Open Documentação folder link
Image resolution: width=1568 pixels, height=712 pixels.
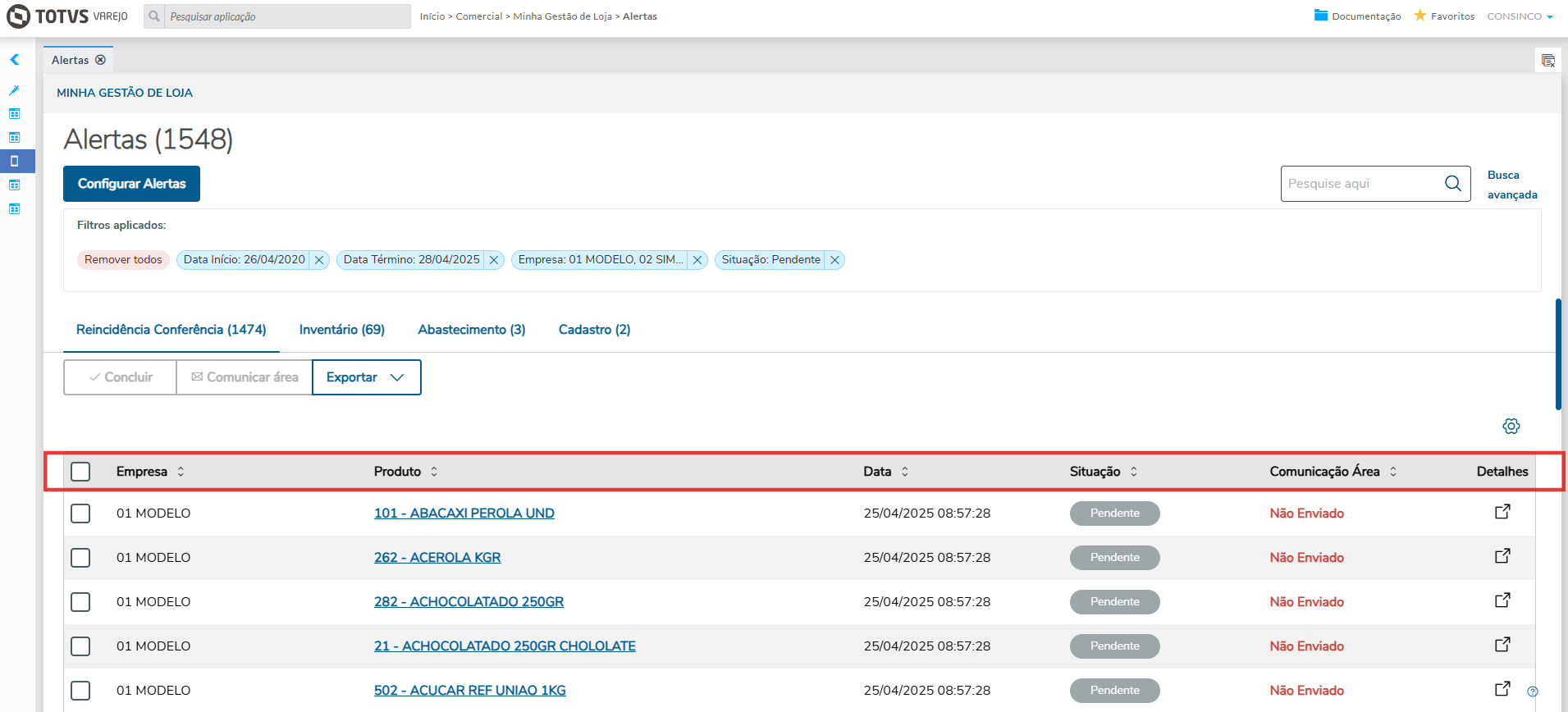click(1357, 16)
